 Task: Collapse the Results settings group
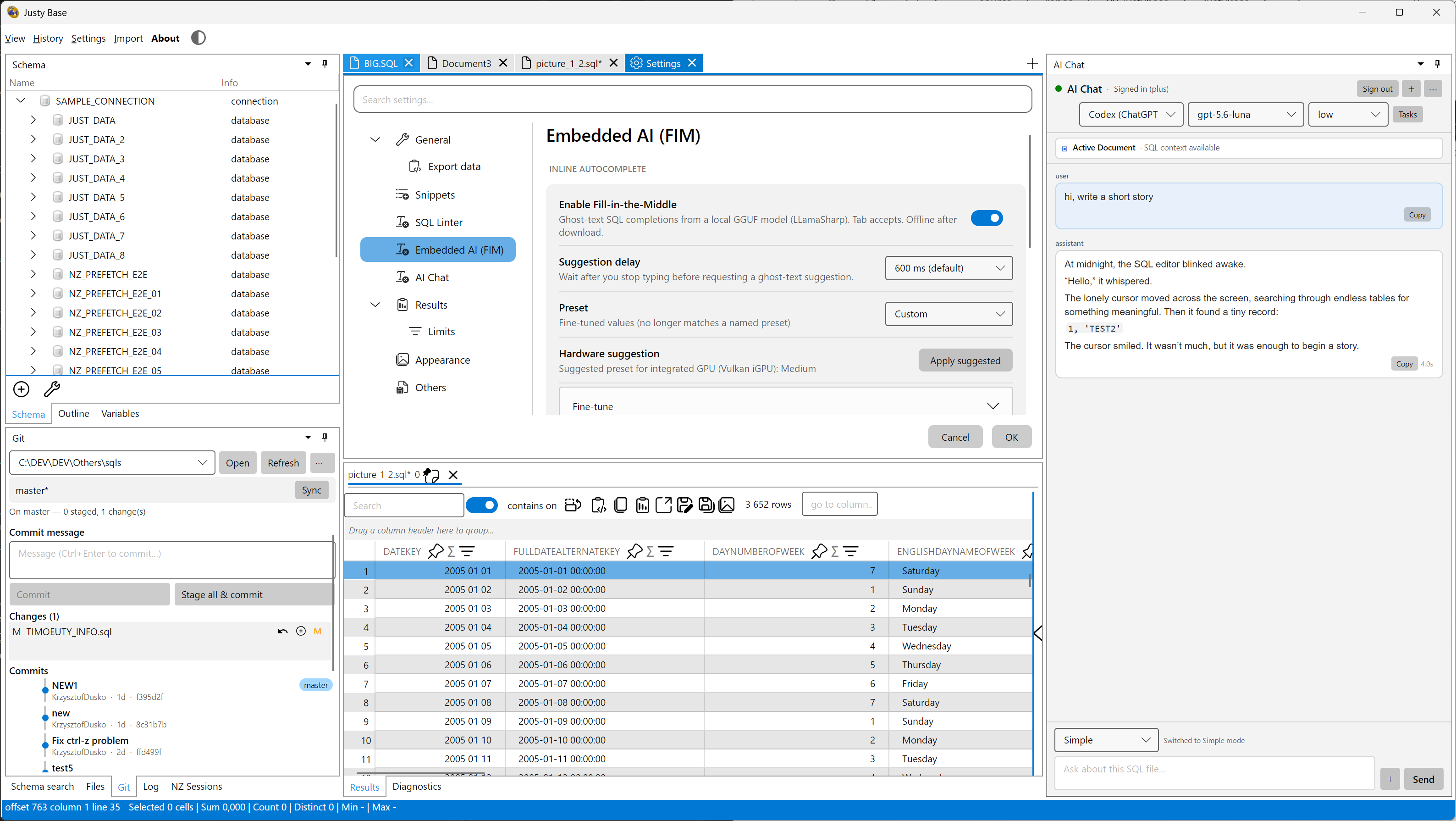pyautogui.click(x=375, y=305)
